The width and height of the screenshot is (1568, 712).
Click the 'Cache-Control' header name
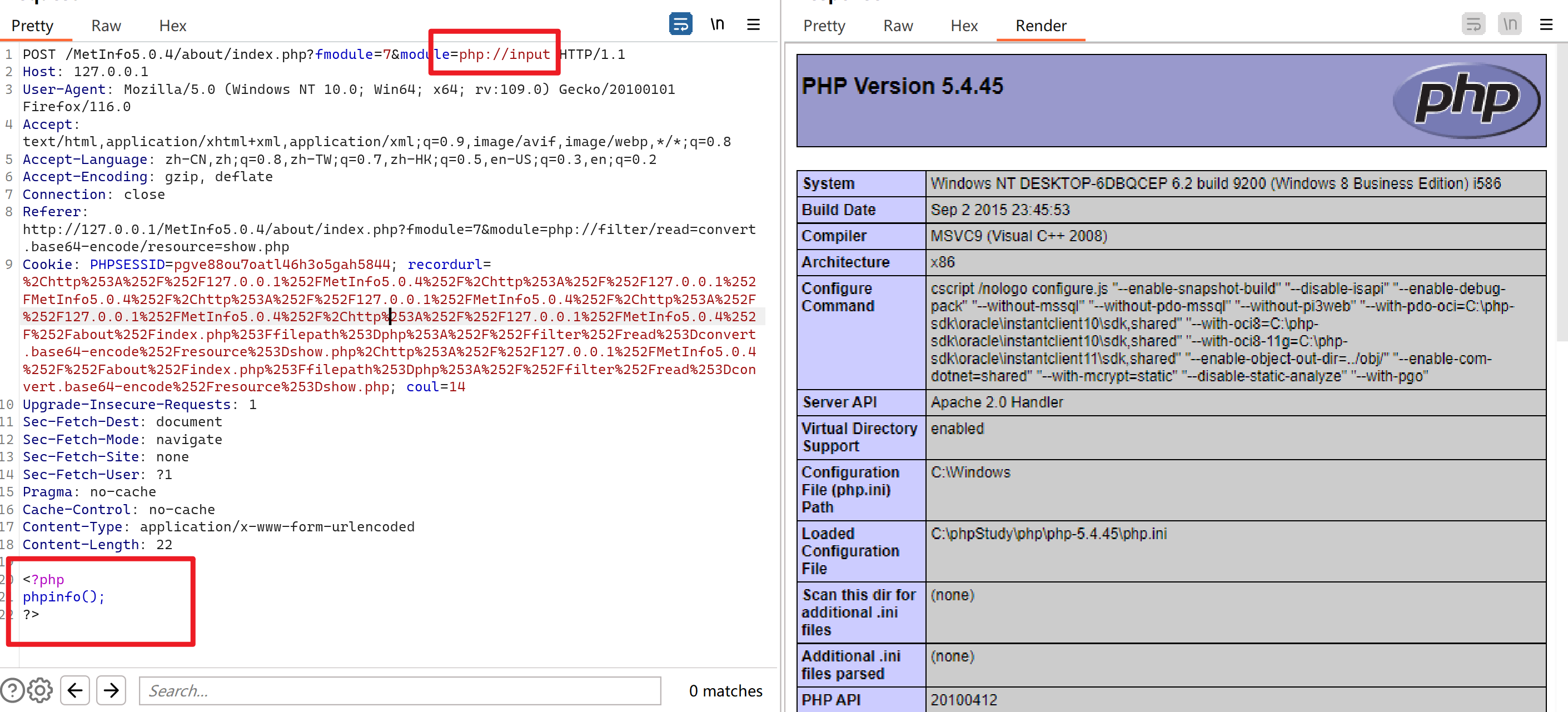tap(76, 509)
